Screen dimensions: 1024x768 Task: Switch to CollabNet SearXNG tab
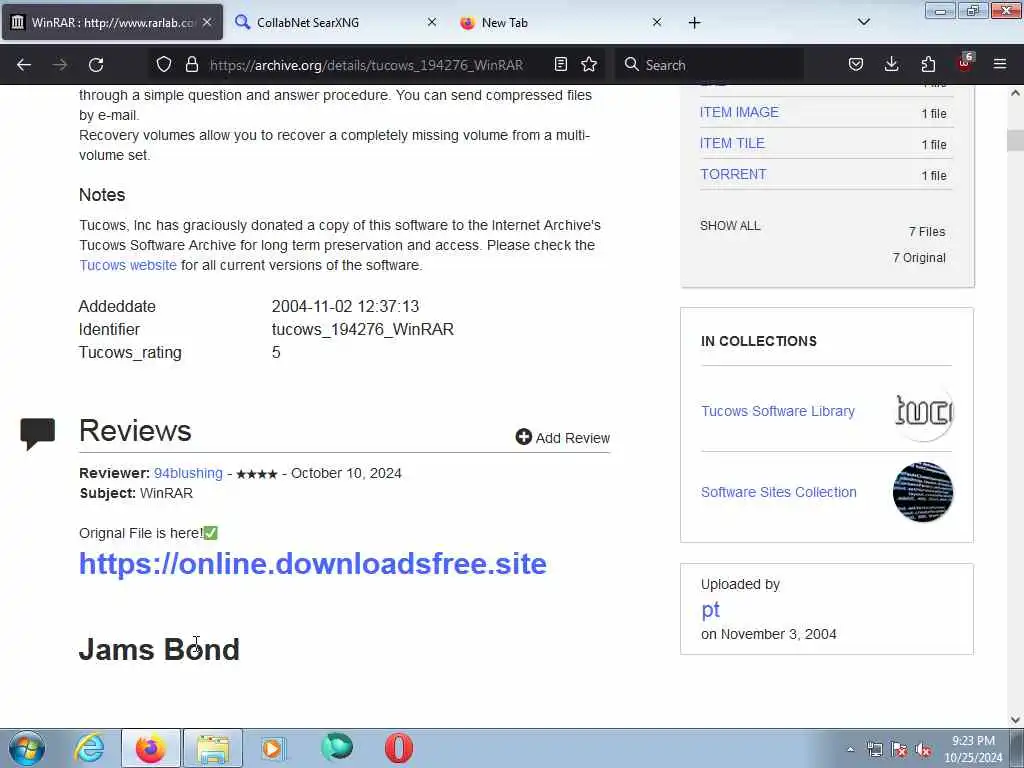coord(336,22)
